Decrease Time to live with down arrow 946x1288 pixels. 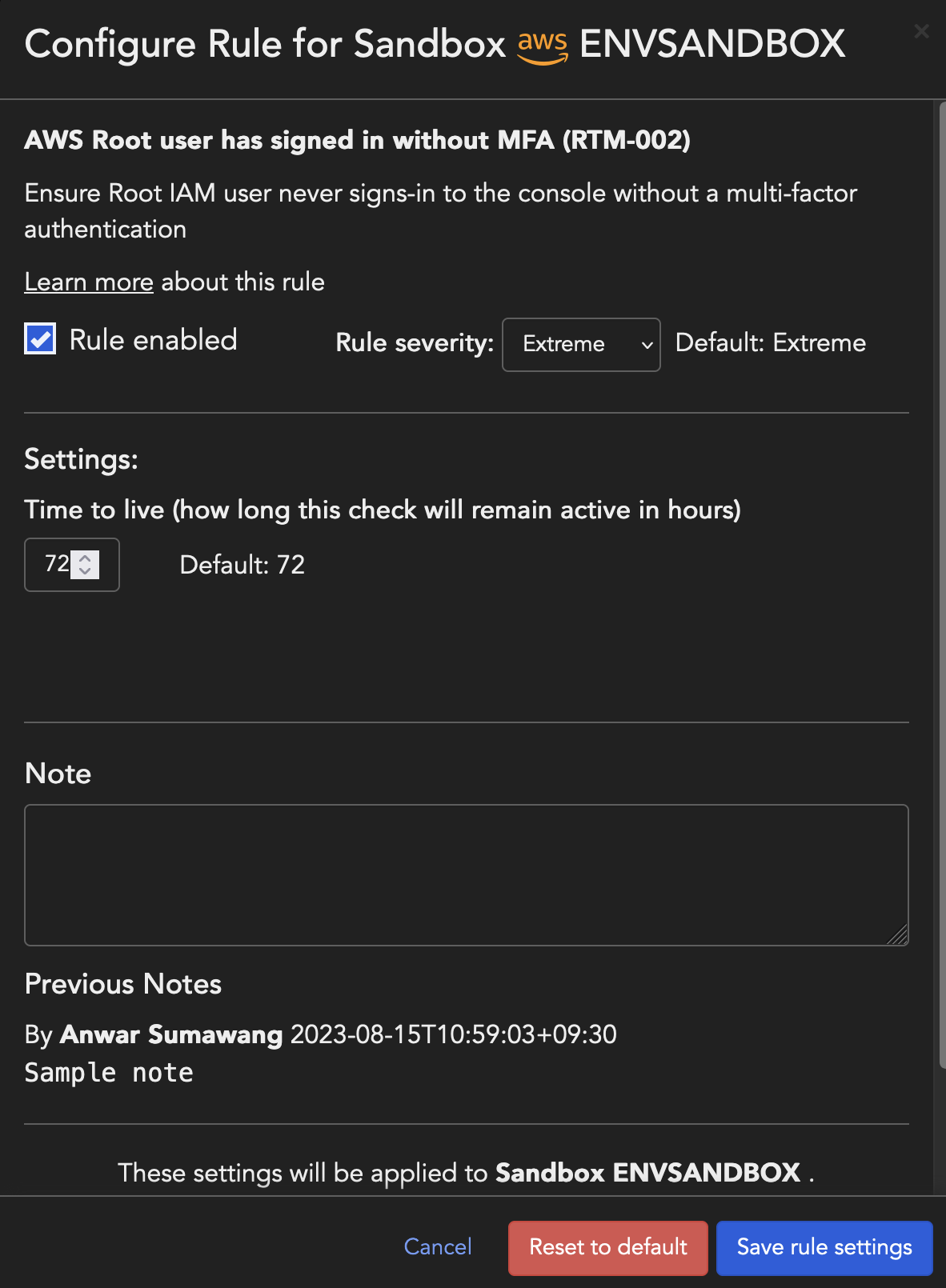(x=85, y=571)
